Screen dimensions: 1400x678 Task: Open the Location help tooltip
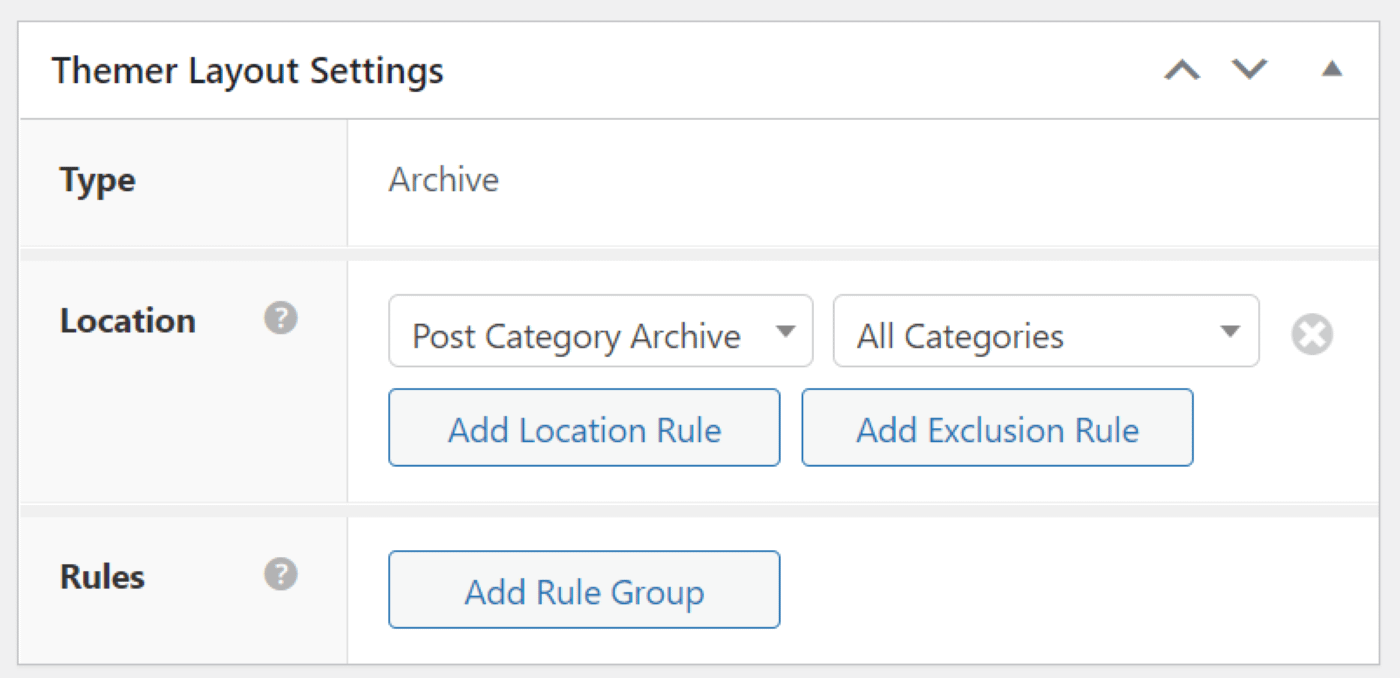(281, 317)
